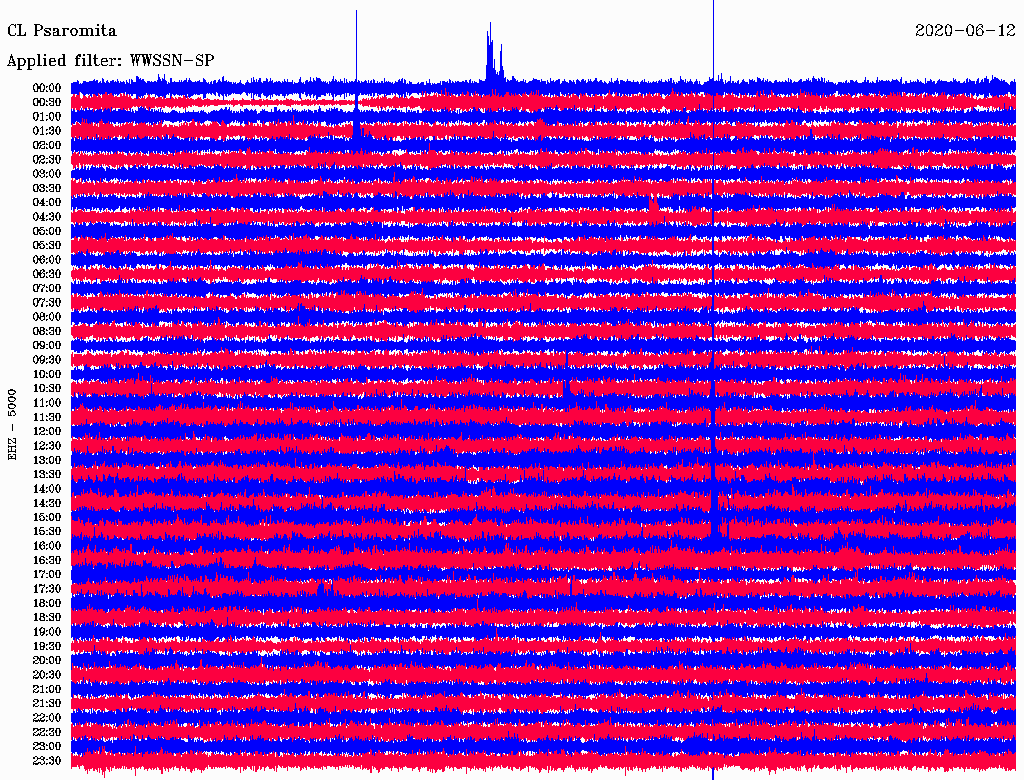Select the 08:00 row label
The width and height of the screenshot is (1024, 780).
pos(47,317)
